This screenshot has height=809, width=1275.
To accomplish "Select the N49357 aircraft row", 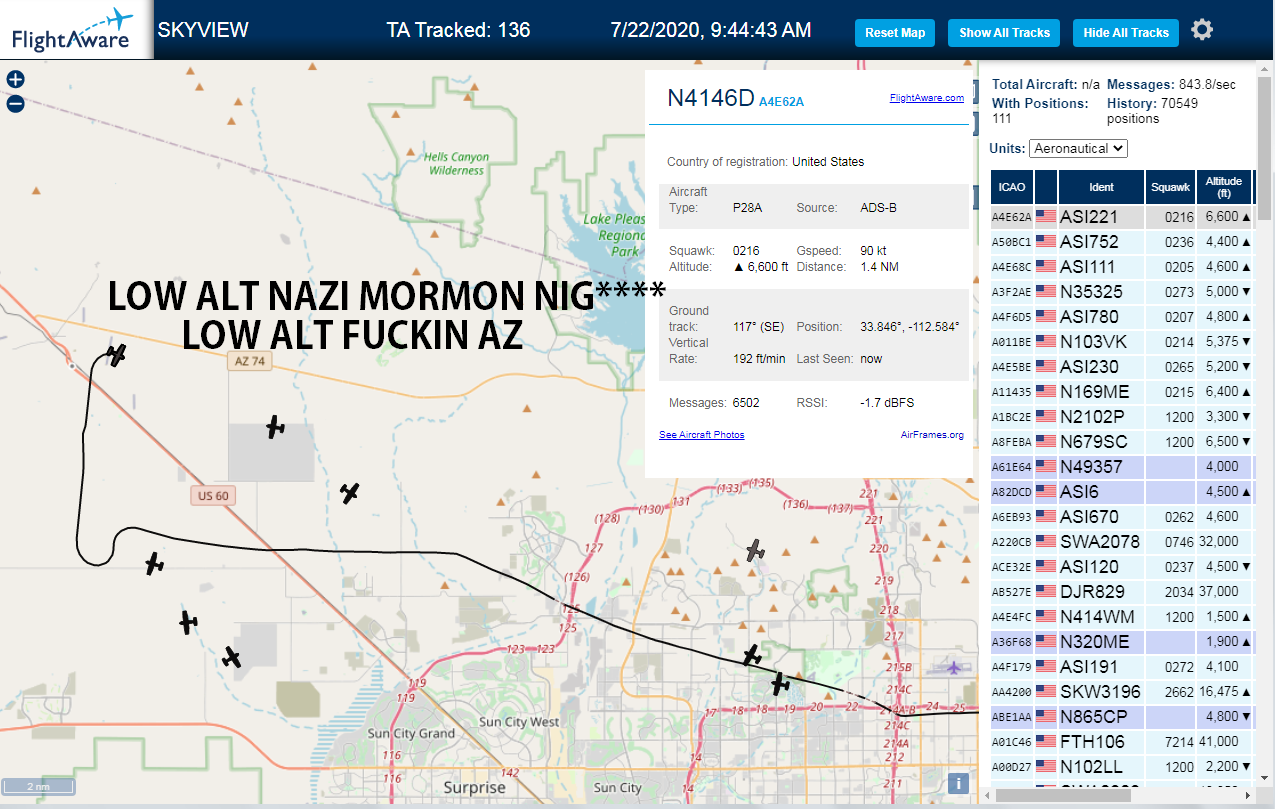I will (1121, 466).
